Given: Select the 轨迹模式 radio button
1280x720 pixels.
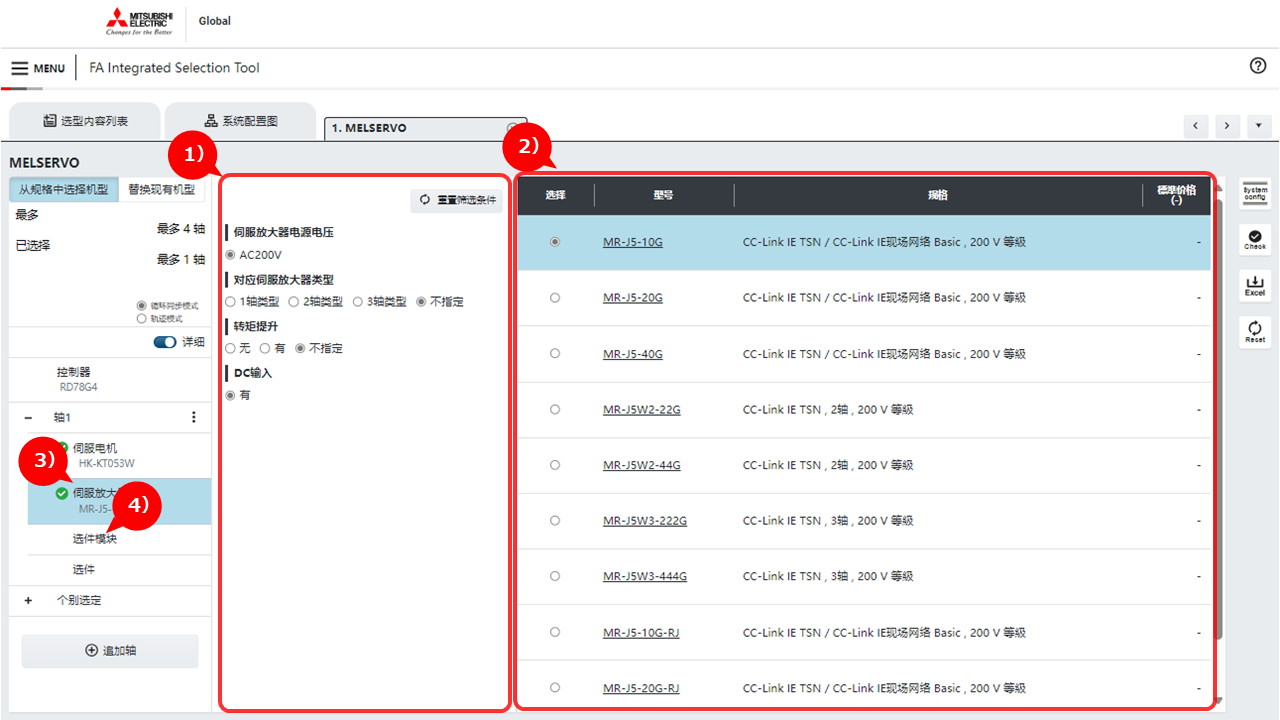Looking at the screenshot, I should coord(141,319).
